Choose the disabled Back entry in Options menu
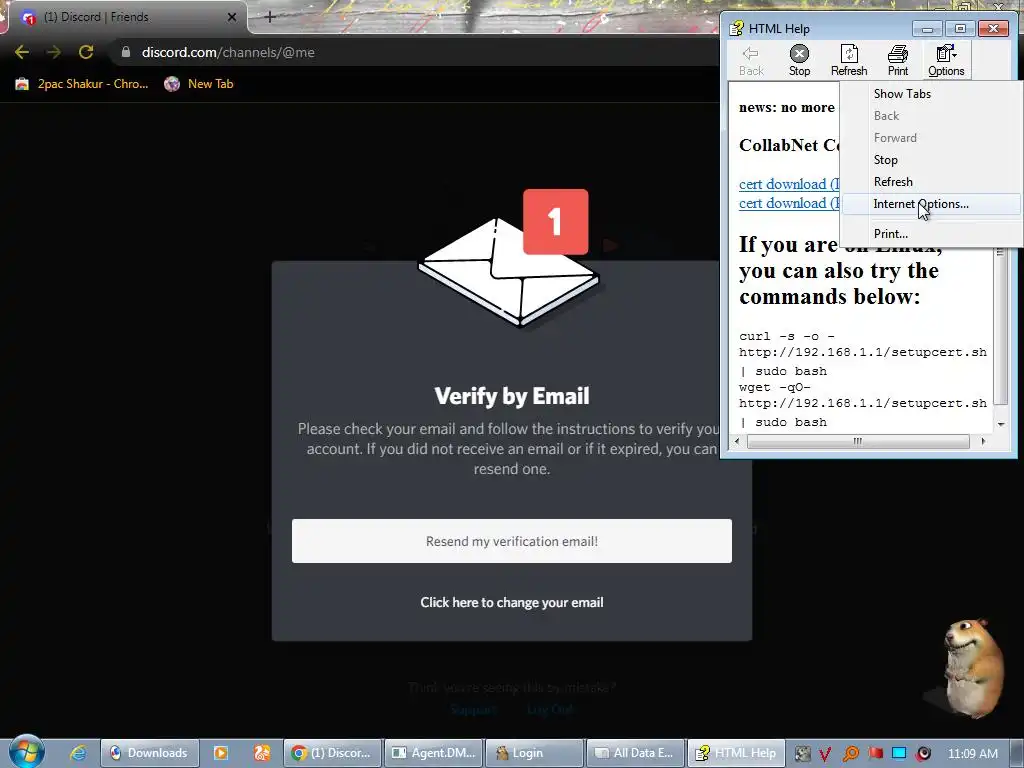The image size is (1024, 768). click(x=886, y=116)
